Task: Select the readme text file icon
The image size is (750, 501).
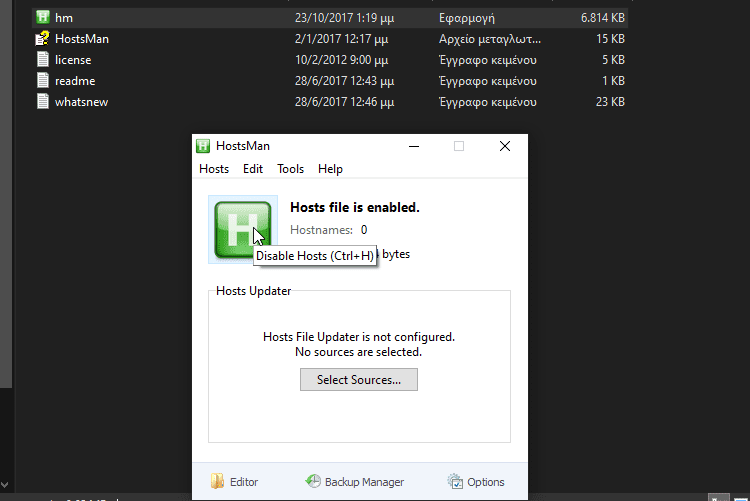Action: 43,80
